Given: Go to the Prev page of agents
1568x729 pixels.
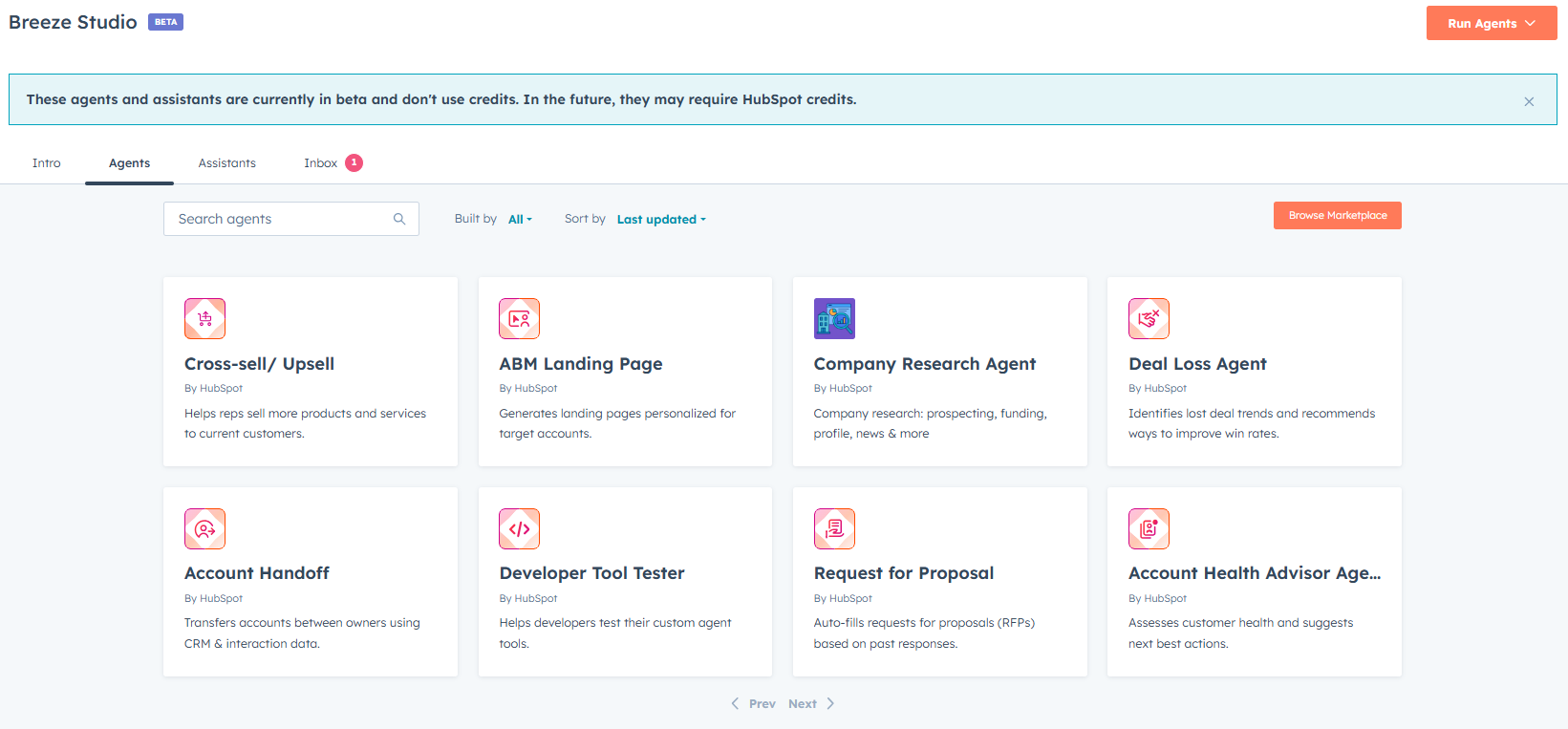Looking at the screenshot, I should pos(754,704).
